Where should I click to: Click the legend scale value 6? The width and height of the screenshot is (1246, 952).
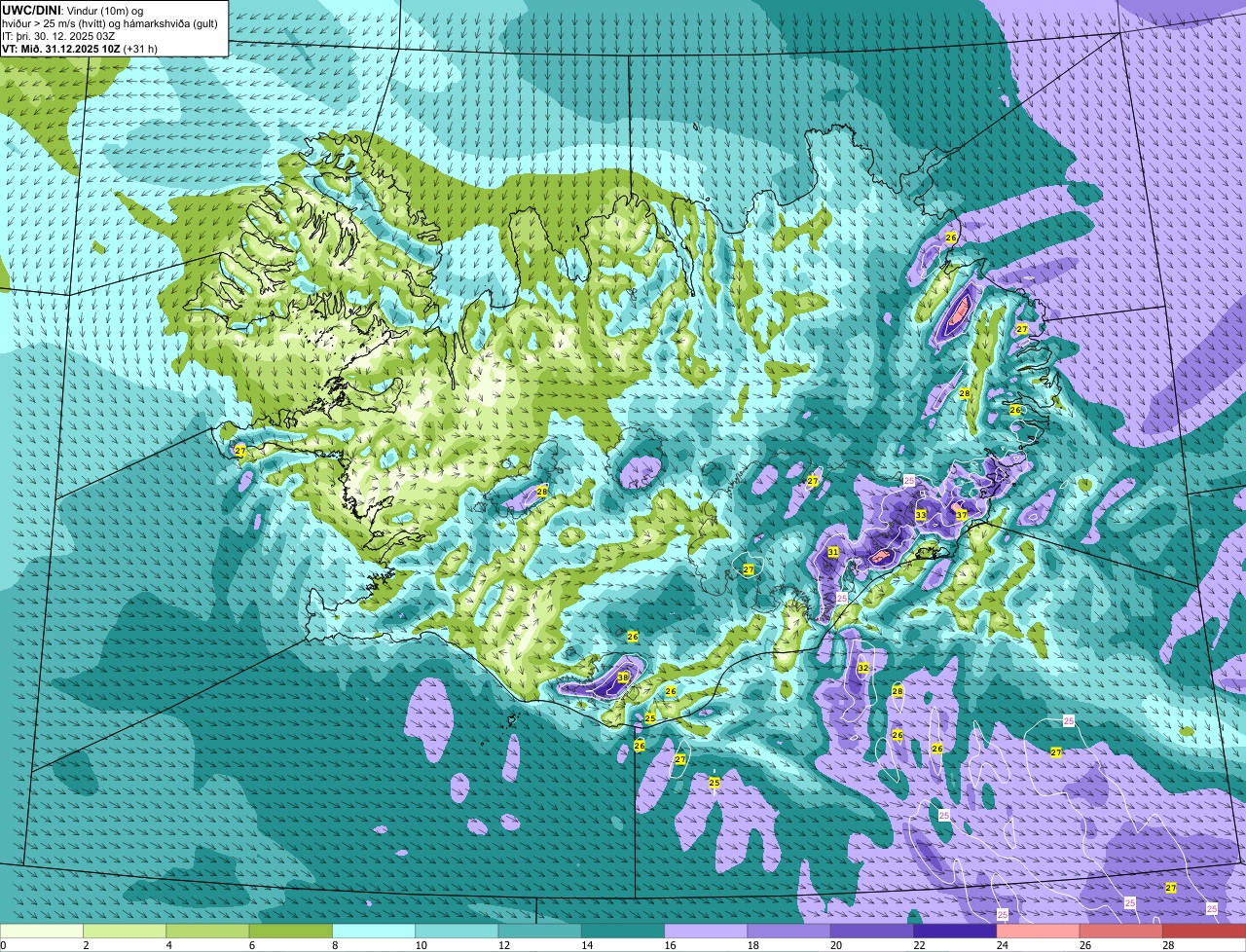click(251, 945)
